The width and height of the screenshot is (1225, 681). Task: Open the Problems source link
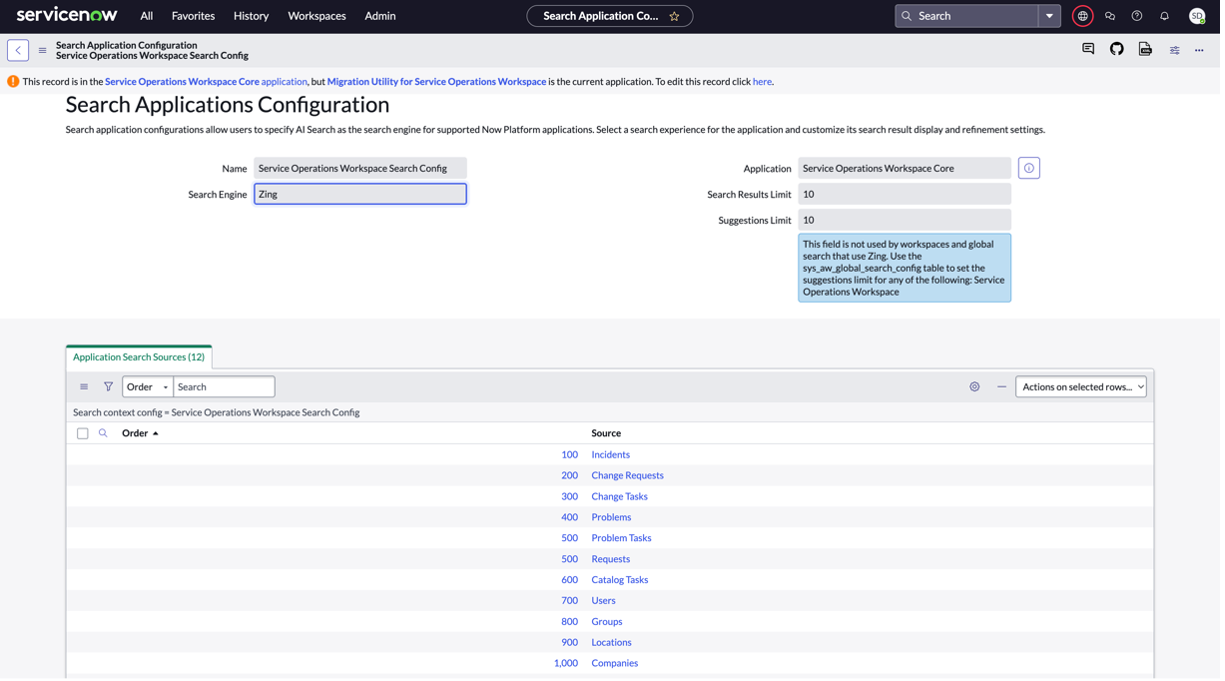pos(614,519)
